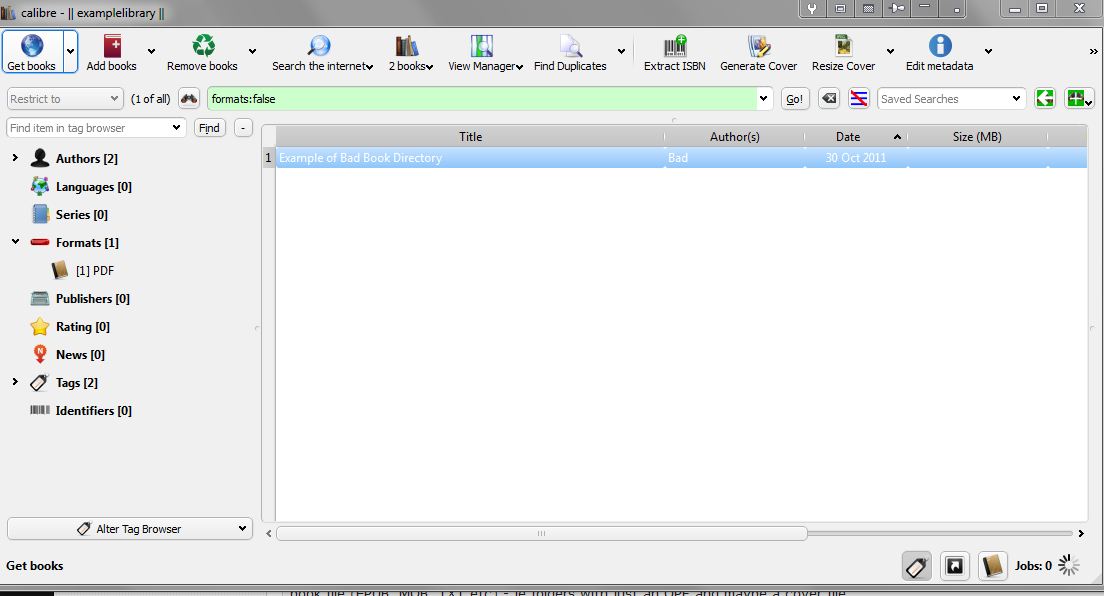
Task: Open search history dropdown arrow
Action: tap(764, 99)
